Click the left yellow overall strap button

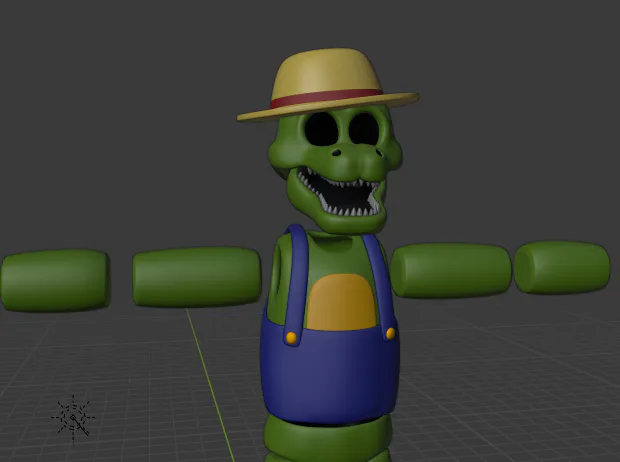291,338
